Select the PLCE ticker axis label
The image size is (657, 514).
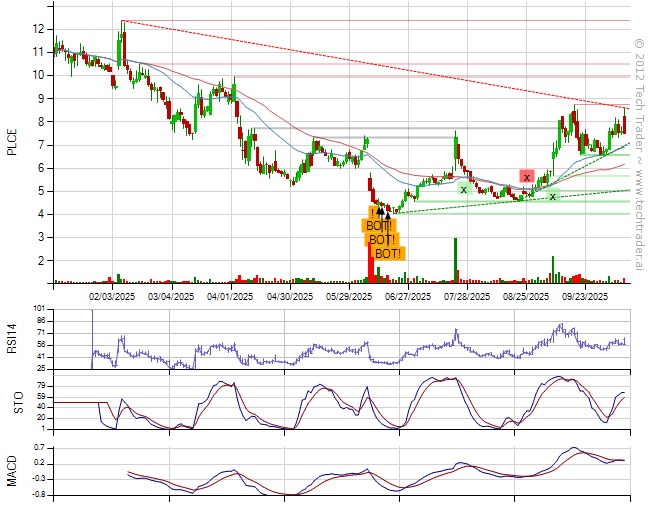click(x=13, y=142)
